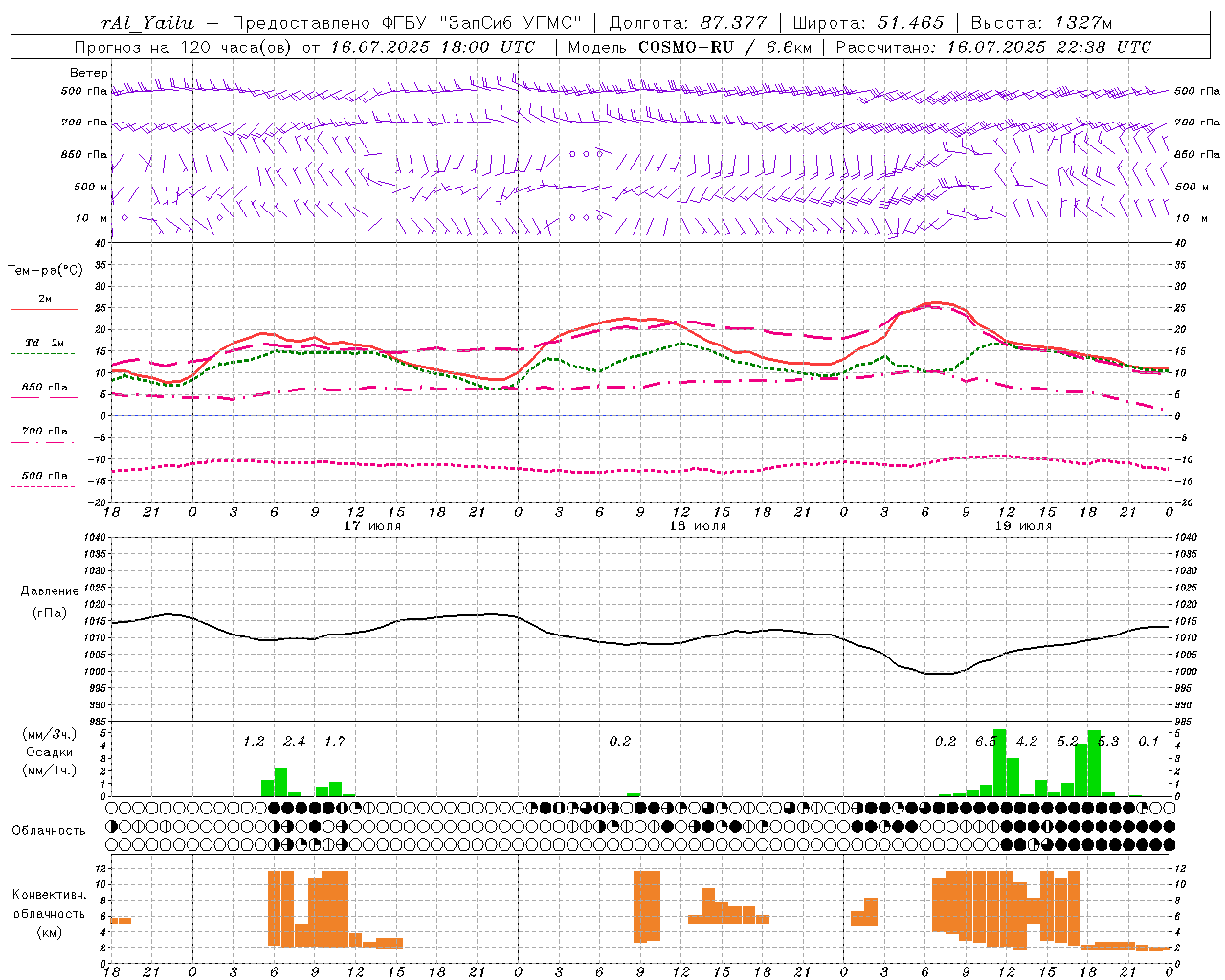The width and height of the screenshot is (1225, 980).
Task: Click the Облачность cloudiness row label
Action: [x=49, y=831]
